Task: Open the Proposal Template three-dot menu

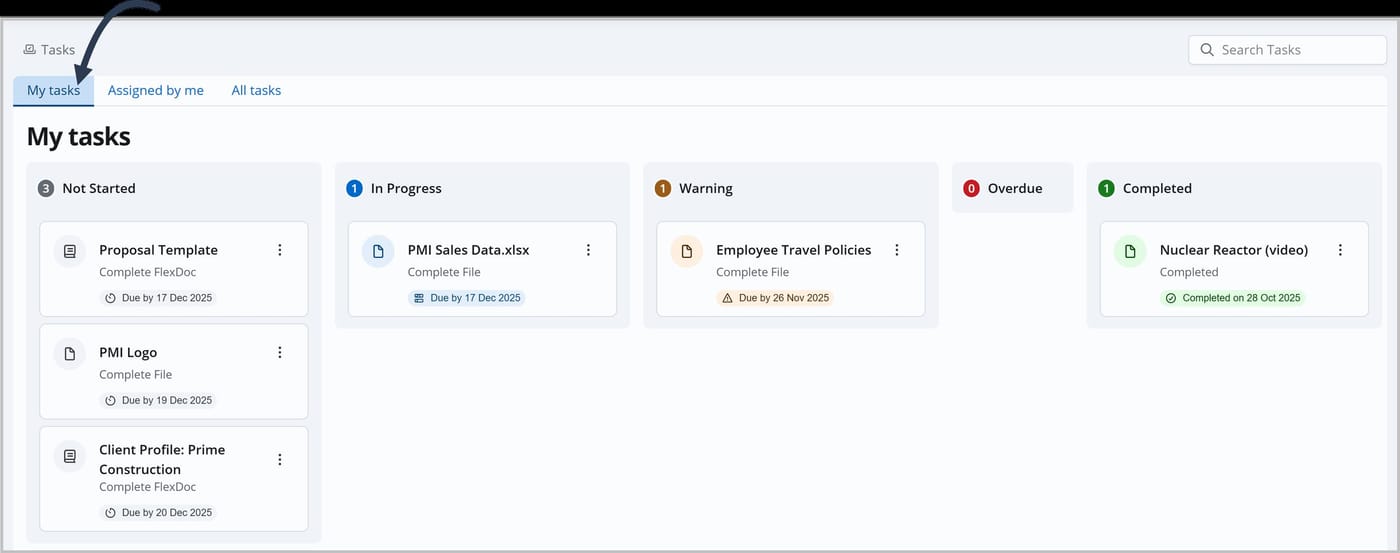Action: [x=280, y=250]
